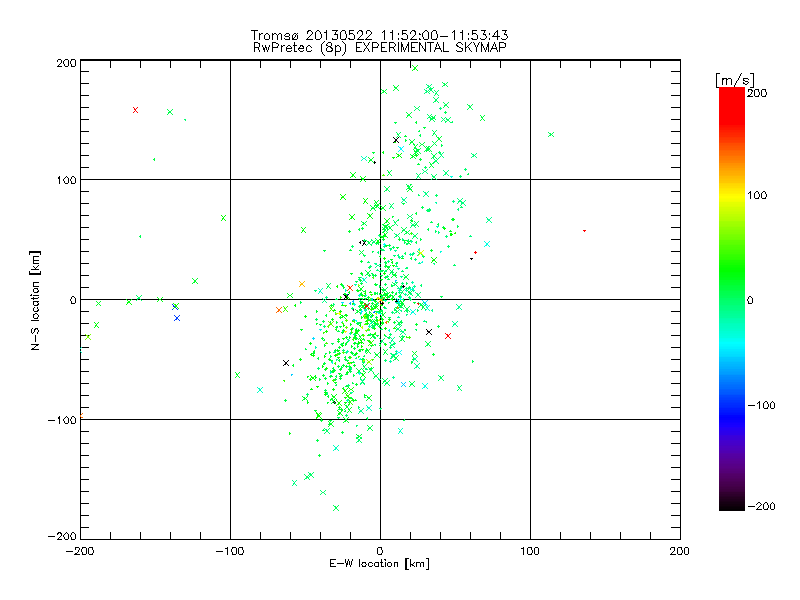Select the '[m/s]' colorbar unit label
The height and width of the screenshot is (600, 800).
(735, 80)
